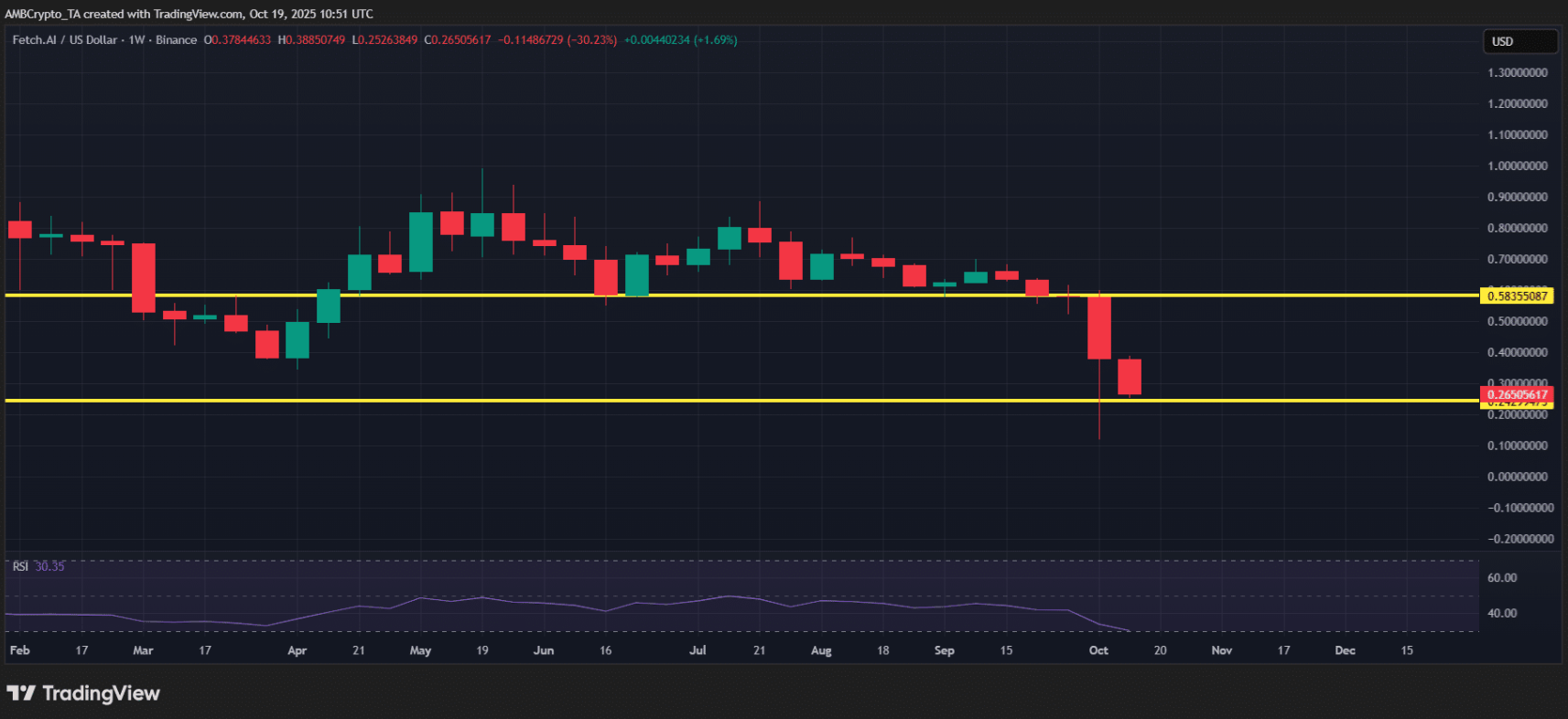Select the lower yellow horizontal line
Viewport: 1568px width, 719px height.
pyautogui.click(x=732, y=401)
